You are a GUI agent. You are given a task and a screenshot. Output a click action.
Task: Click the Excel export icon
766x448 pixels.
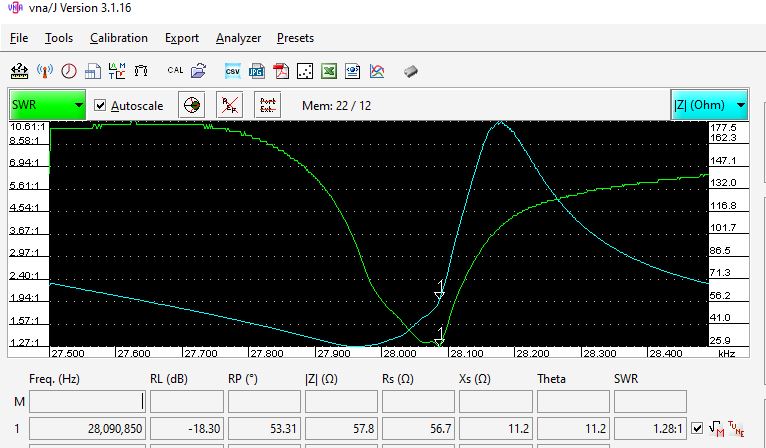329,71
